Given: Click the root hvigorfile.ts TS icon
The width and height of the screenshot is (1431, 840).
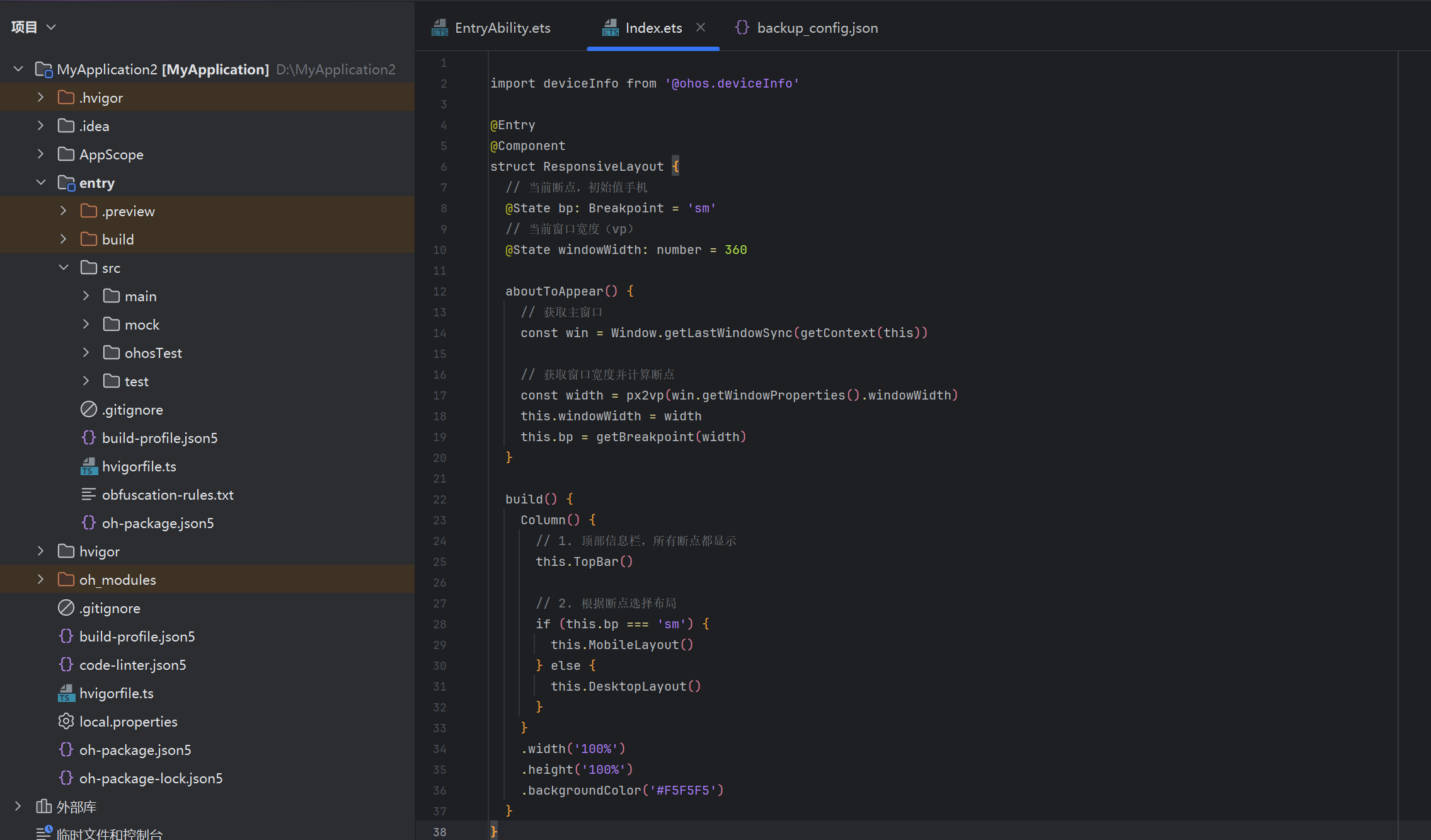Looking at the screenshot, I should click(66, 693).
